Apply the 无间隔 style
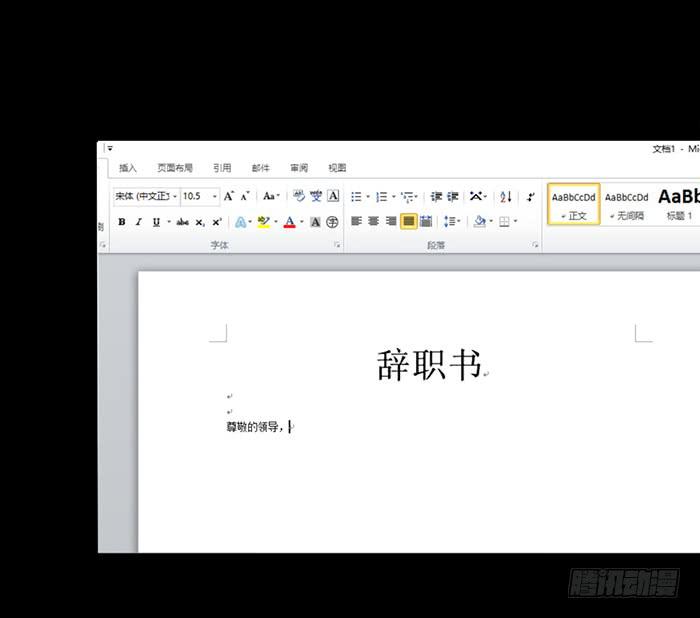Viewport: 700px width, 618px height. 627,203
